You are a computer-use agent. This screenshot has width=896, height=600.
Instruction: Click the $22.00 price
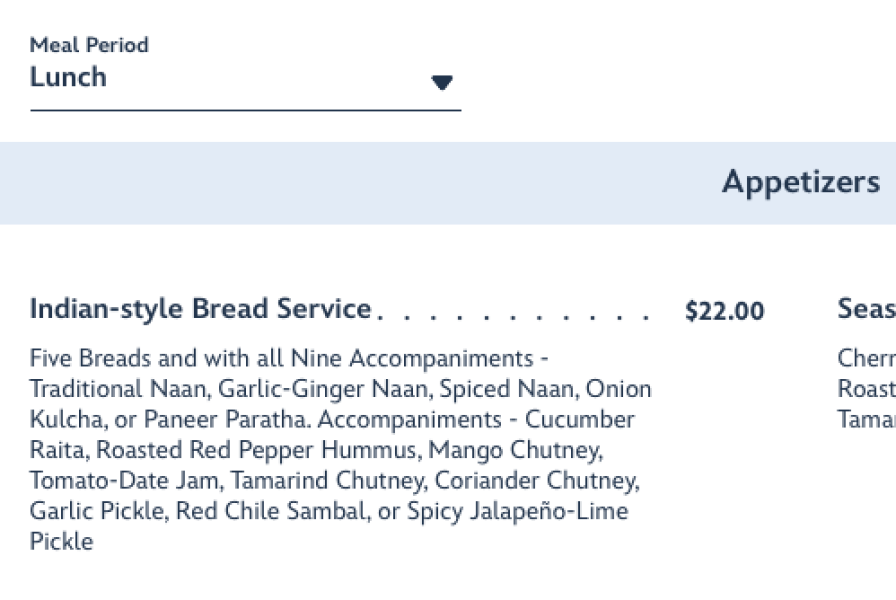click(x=723, y=311)
